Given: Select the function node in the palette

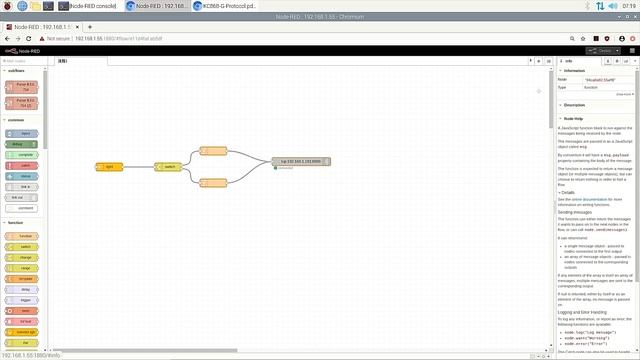Looking at the screenshot, I should [22, 236].
